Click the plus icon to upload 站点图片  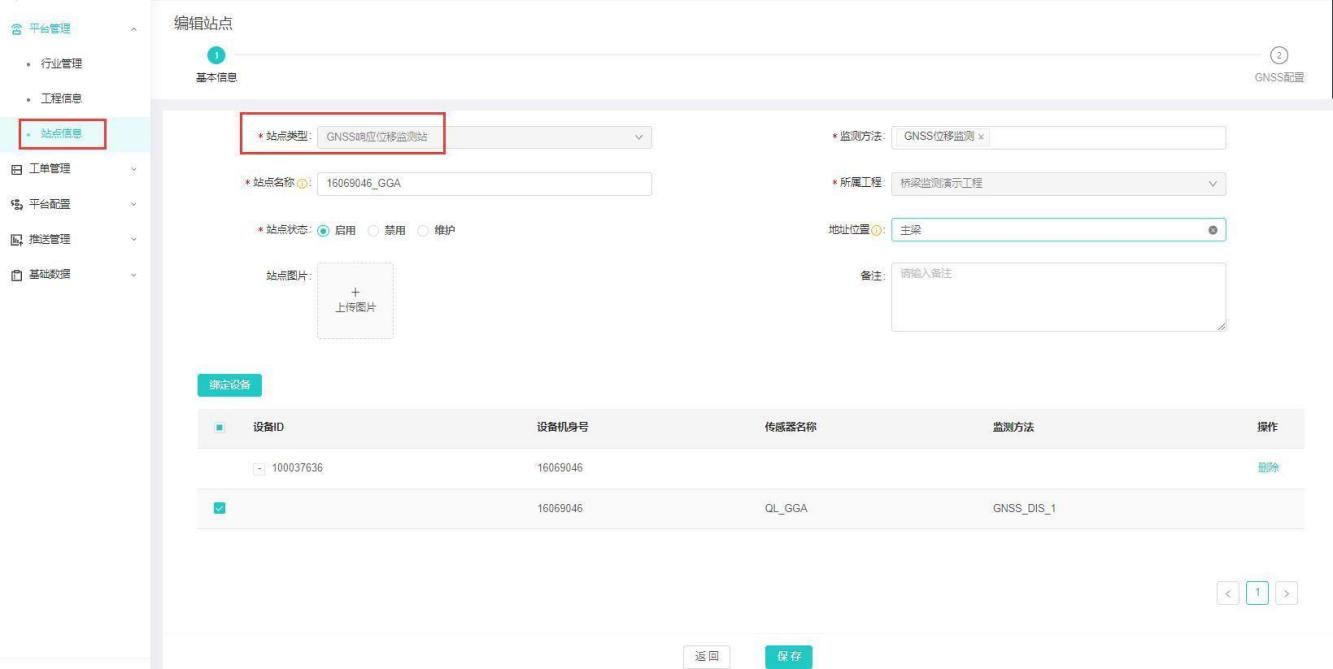(355, 293)
